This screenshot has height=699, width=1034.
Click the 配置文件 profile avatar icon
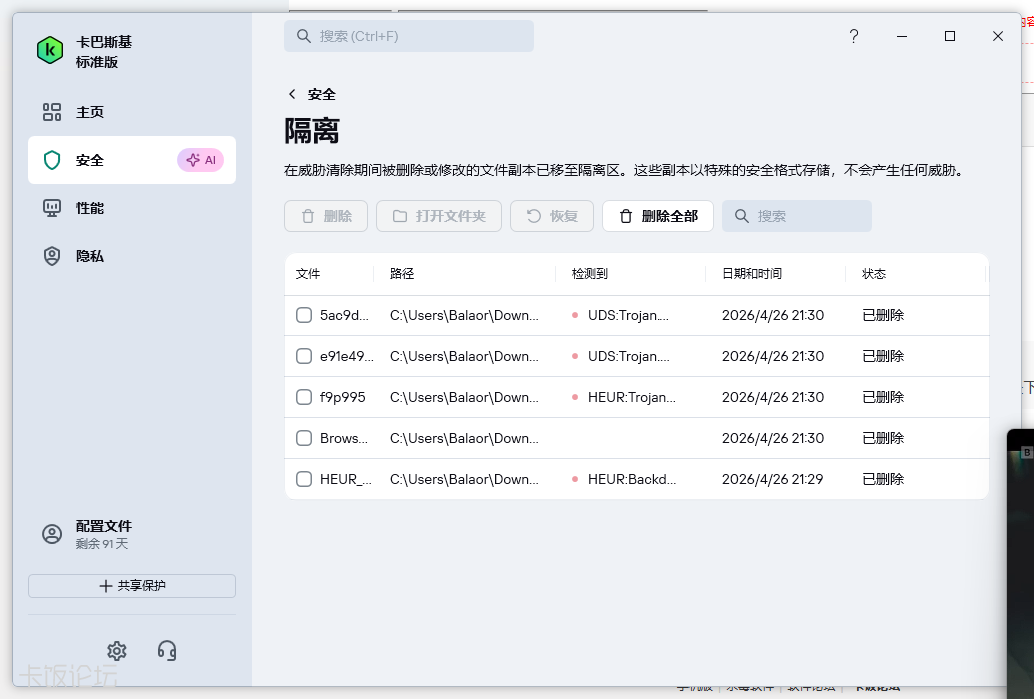(51, 534)
